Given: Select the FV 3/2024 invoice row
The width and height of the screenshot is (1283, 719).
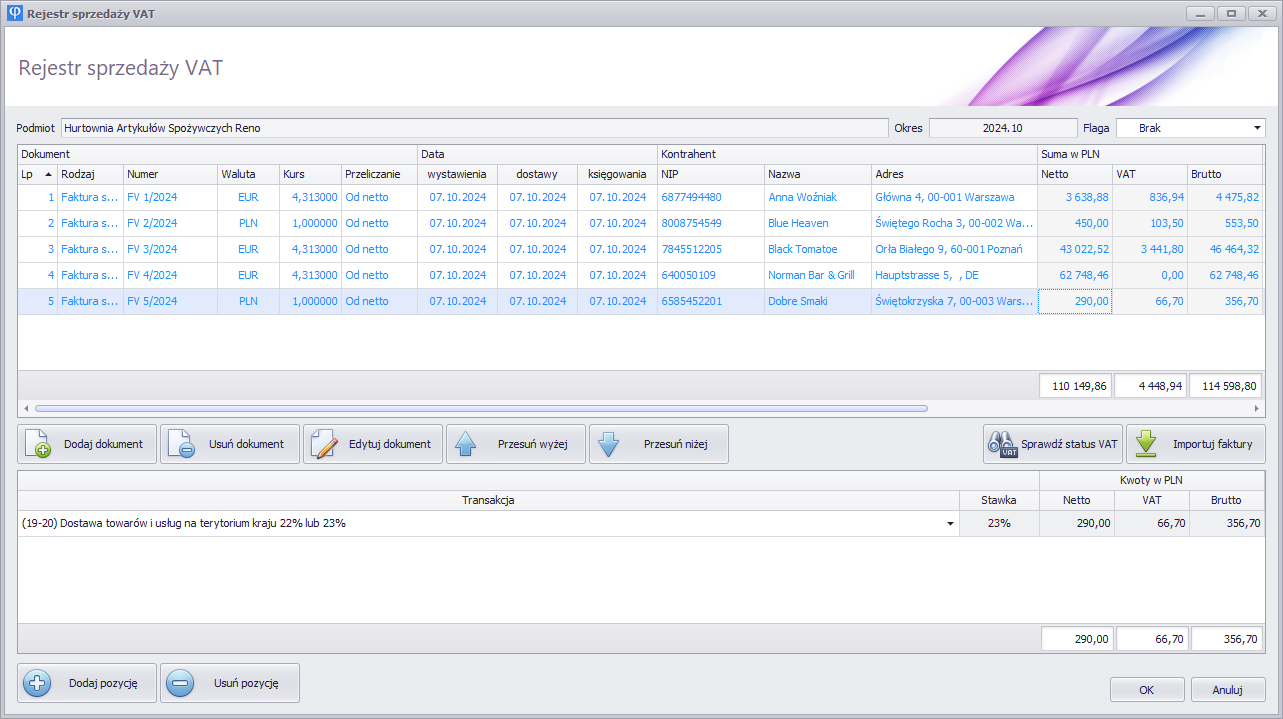Looking at the screenshot, I should [x=152, y=249].
